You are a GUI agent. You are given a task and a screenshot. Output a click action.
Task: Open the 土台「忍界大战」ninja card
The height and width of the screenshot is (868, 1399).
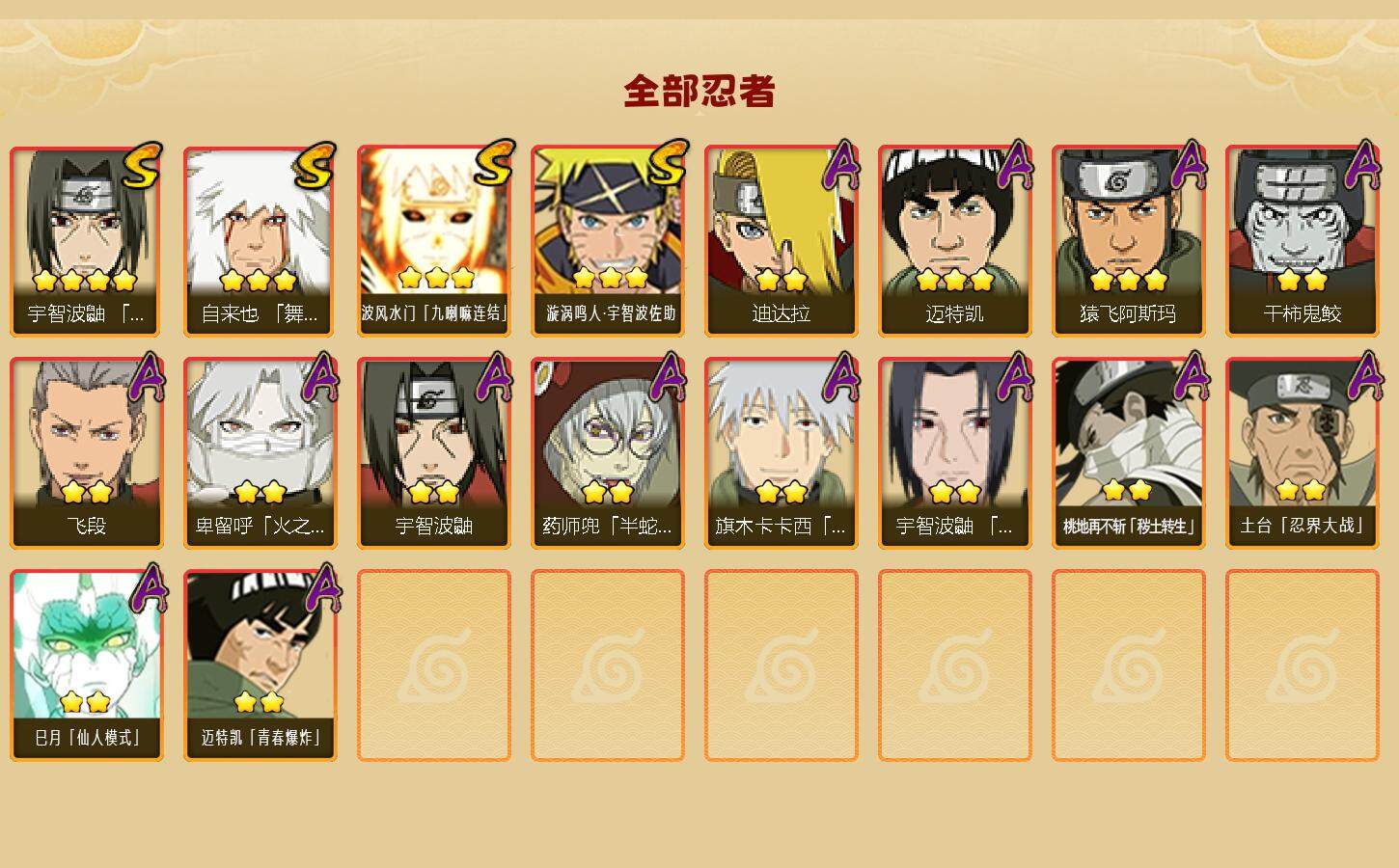click(1302, 453)
